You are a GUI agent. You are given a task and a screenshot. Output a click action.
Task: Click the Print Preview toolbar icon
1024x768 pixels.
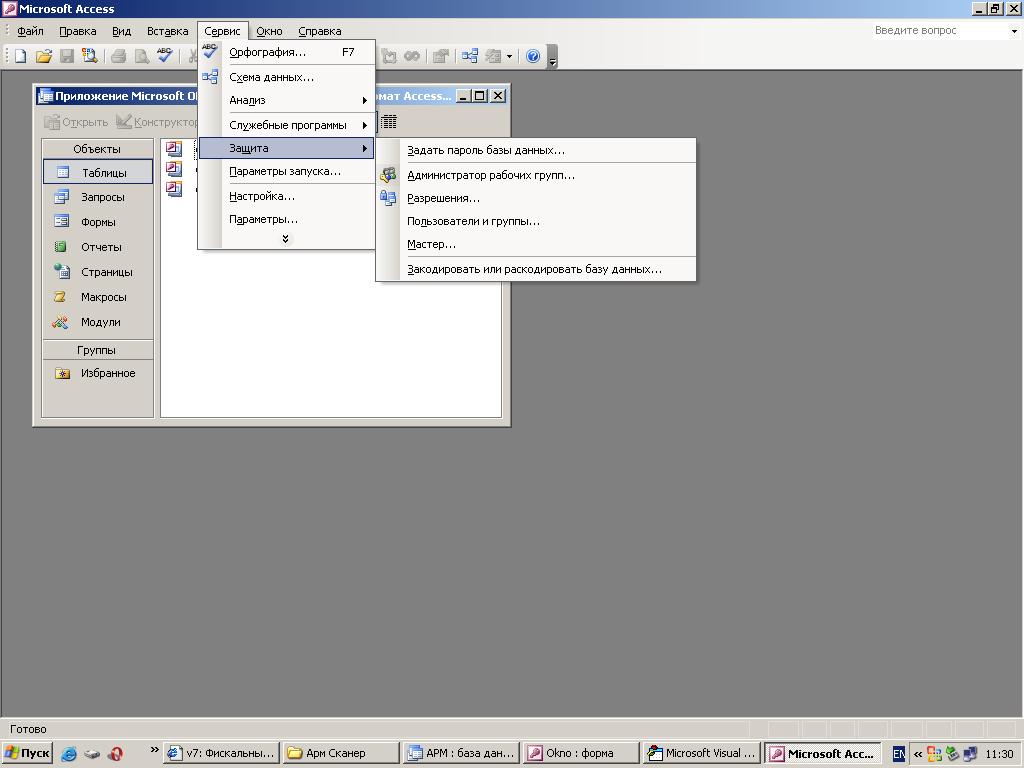coord(141,56)
